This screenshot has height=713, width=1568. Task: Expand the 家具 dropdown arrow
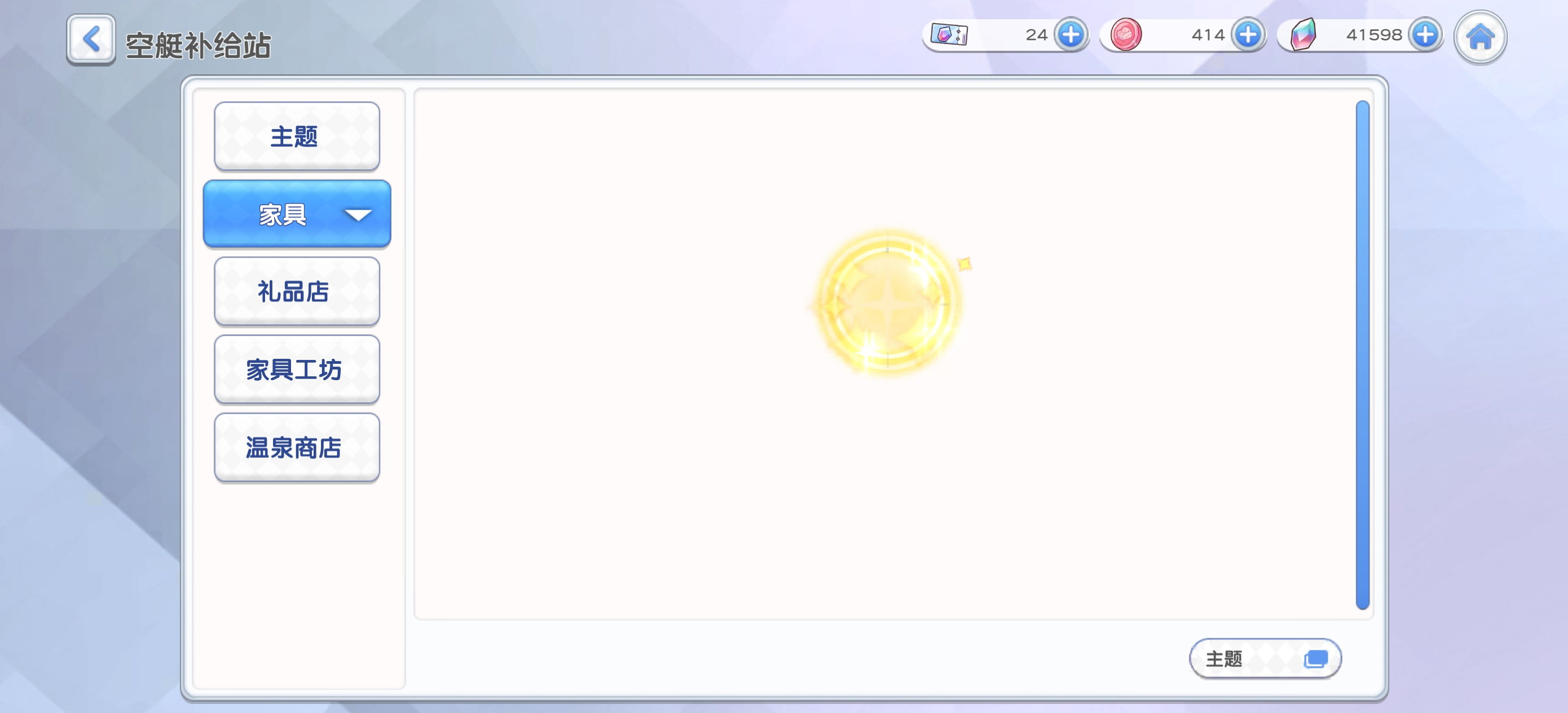[x=358, y=215]
